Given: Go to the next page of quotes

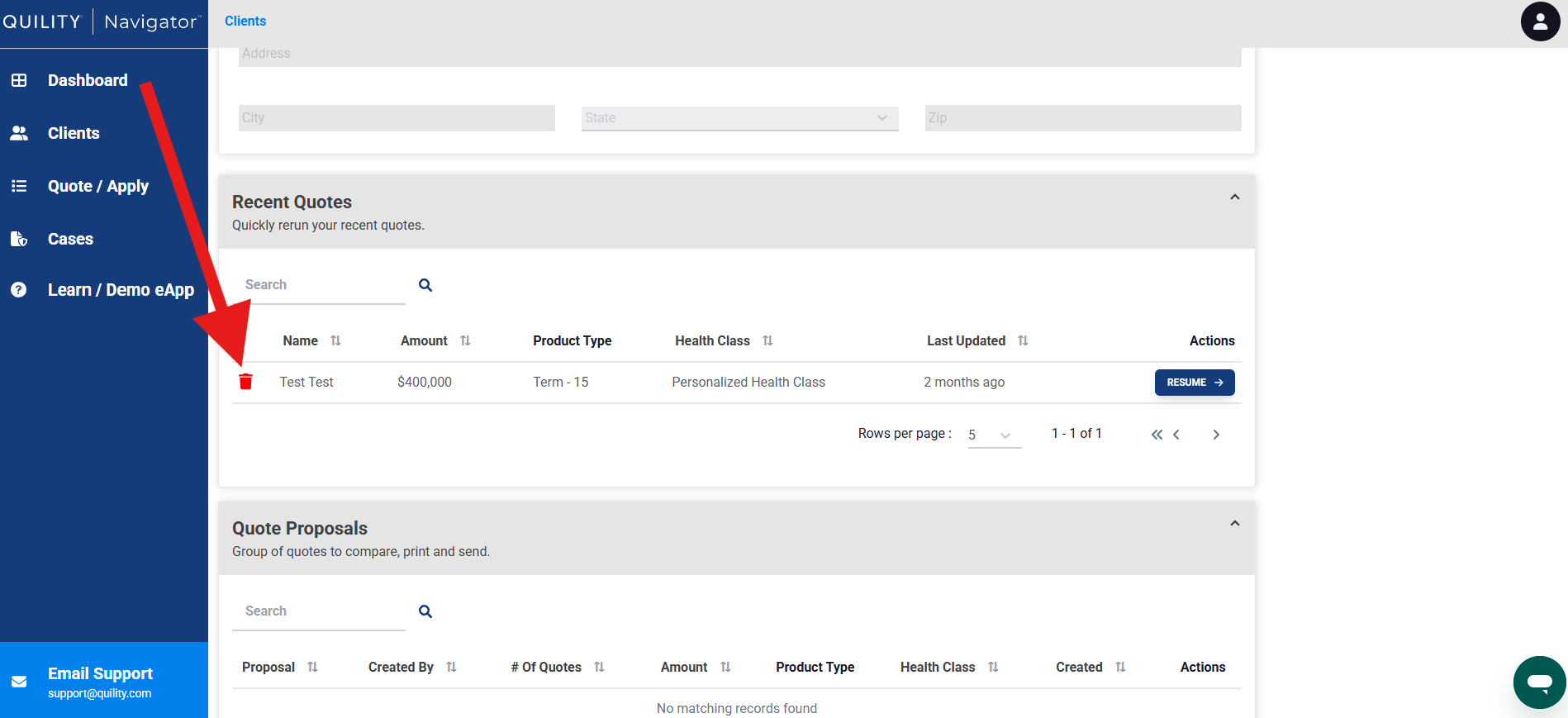Looking at the screenshot, I should pyautogui.click(x=1216, y=435).
